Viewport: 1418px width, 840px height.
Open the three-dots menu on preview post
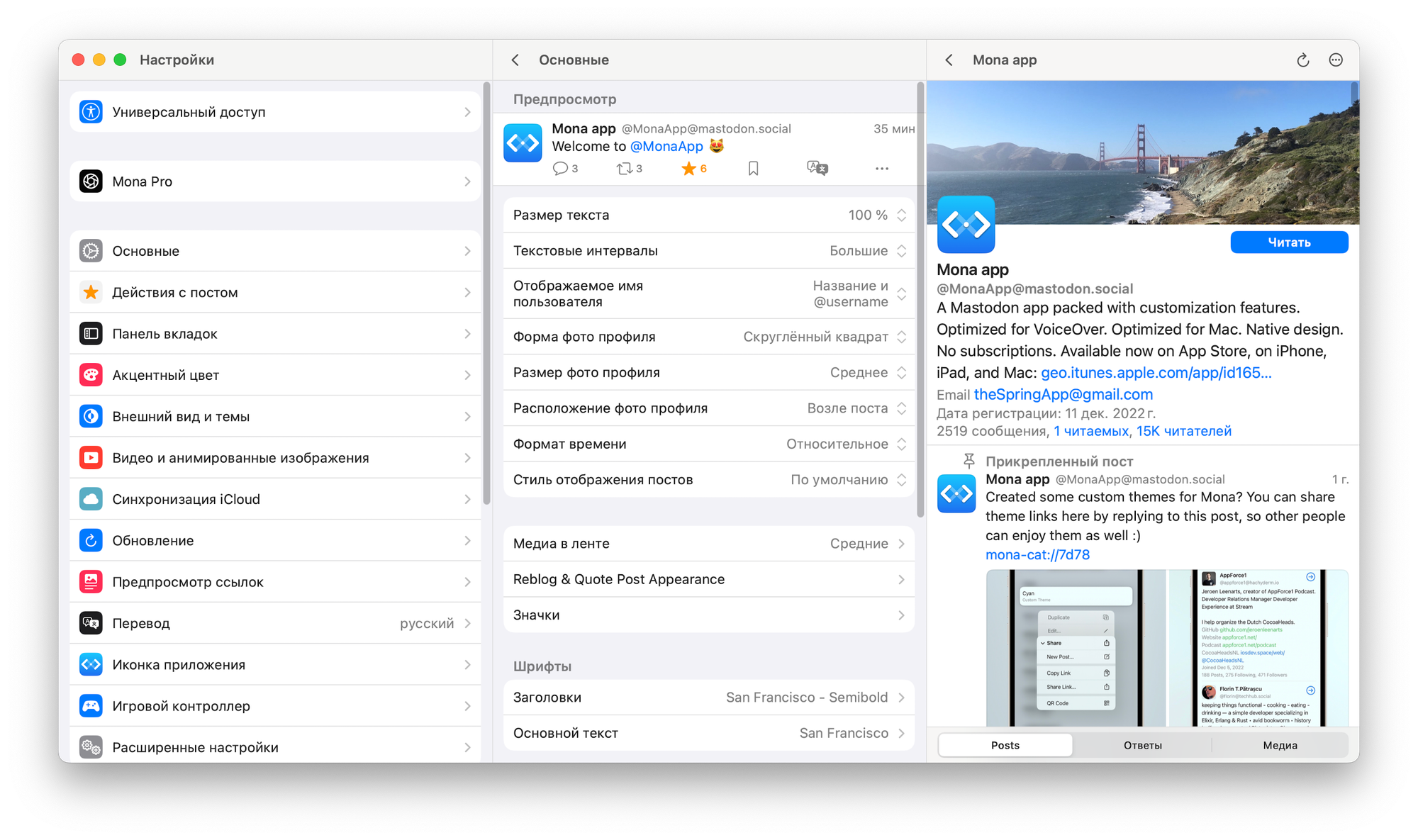pos(881,169)
